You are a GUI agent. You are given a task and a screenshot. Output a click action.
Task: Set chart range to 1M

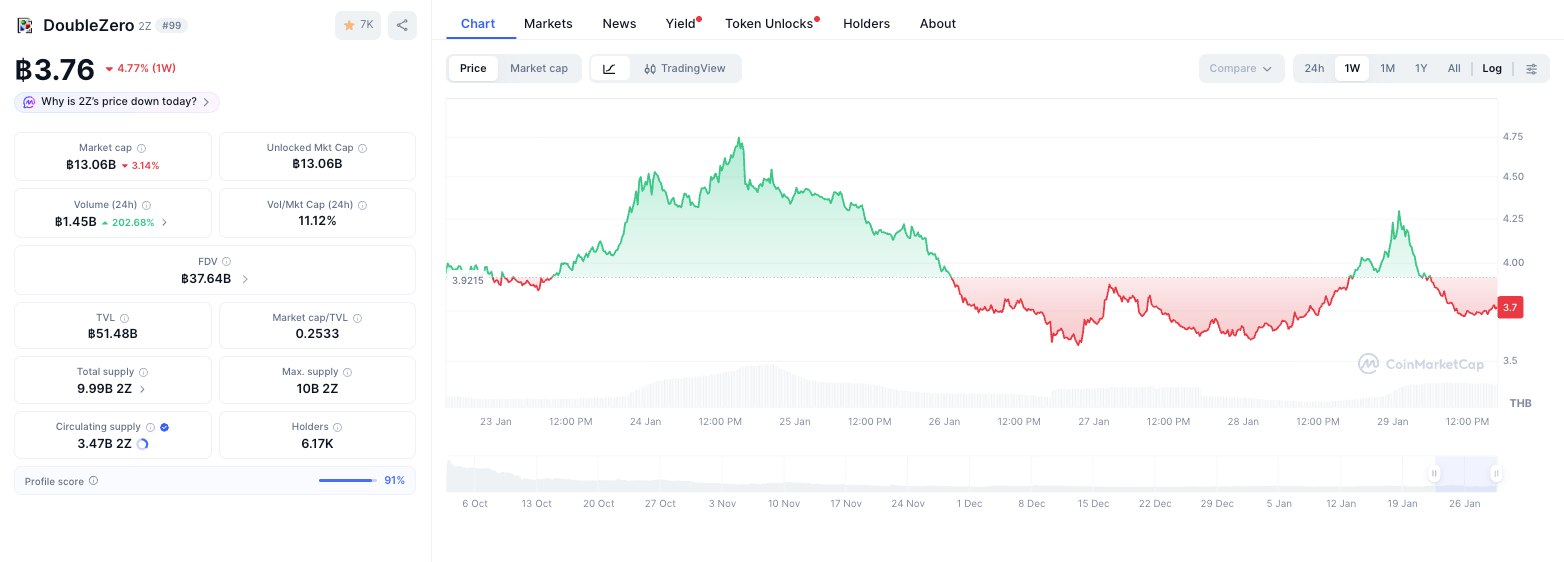(x=1387, y=68)
